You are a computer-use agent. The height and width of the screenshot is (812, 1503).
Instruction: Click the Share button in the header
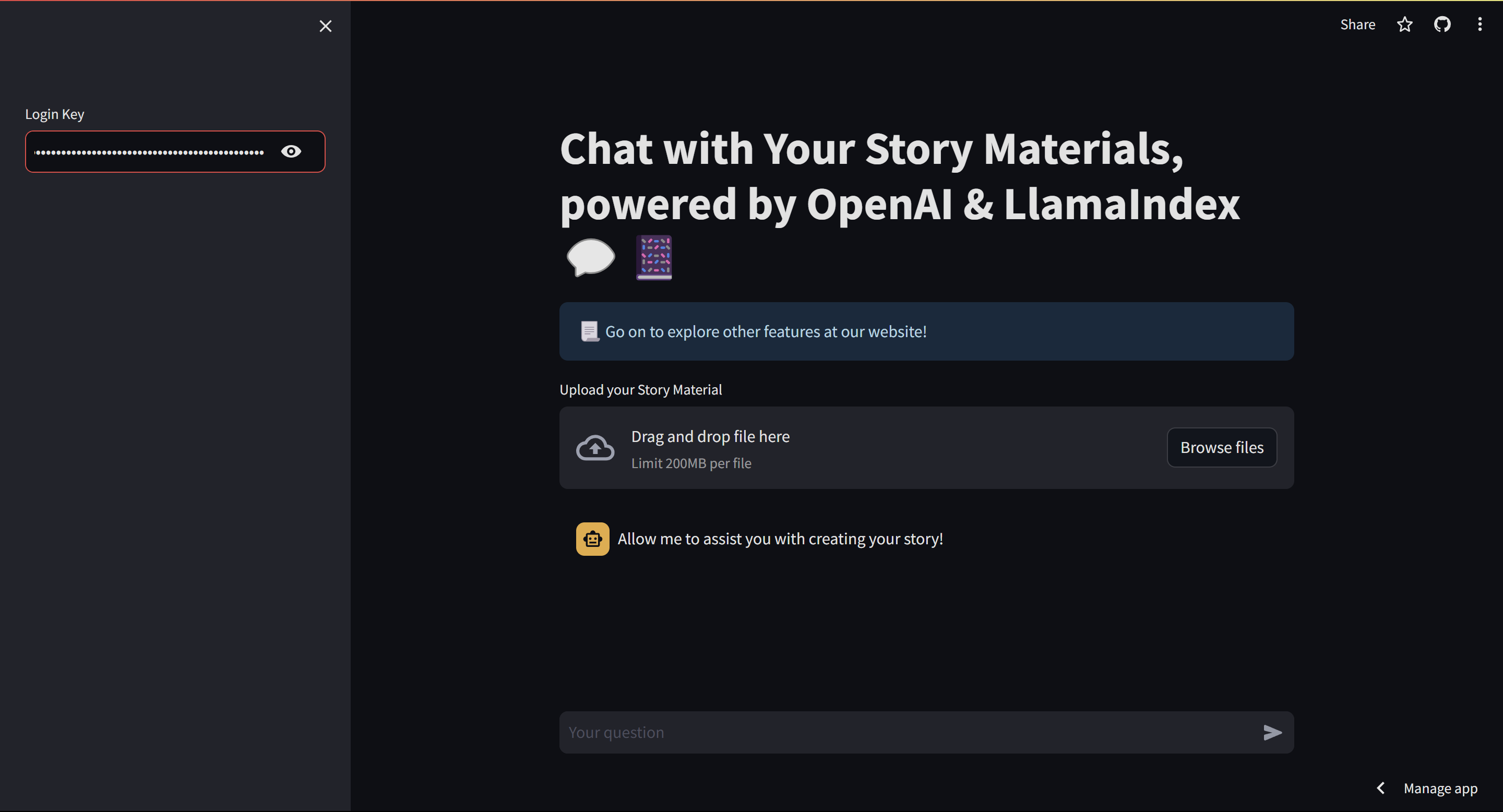[x=1357, y=25]
